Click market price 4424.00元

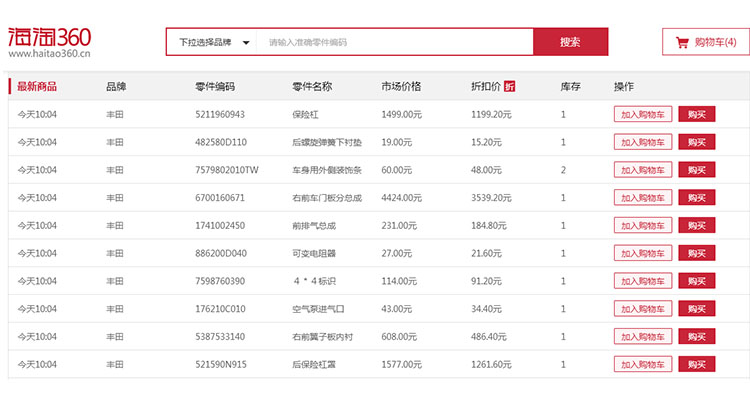401,198
